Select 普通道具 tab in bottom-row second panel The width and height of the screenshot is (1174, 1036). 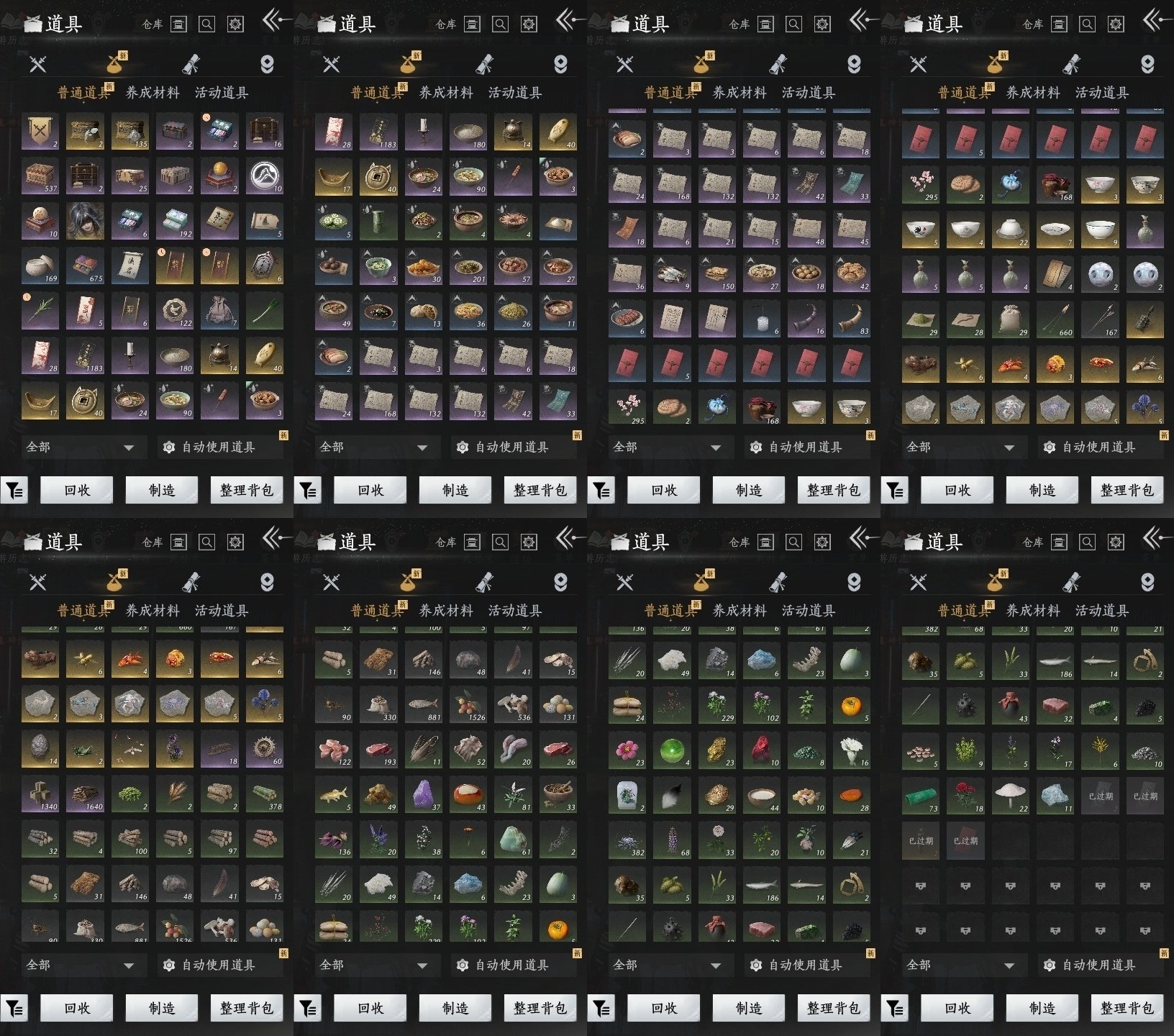377,610
